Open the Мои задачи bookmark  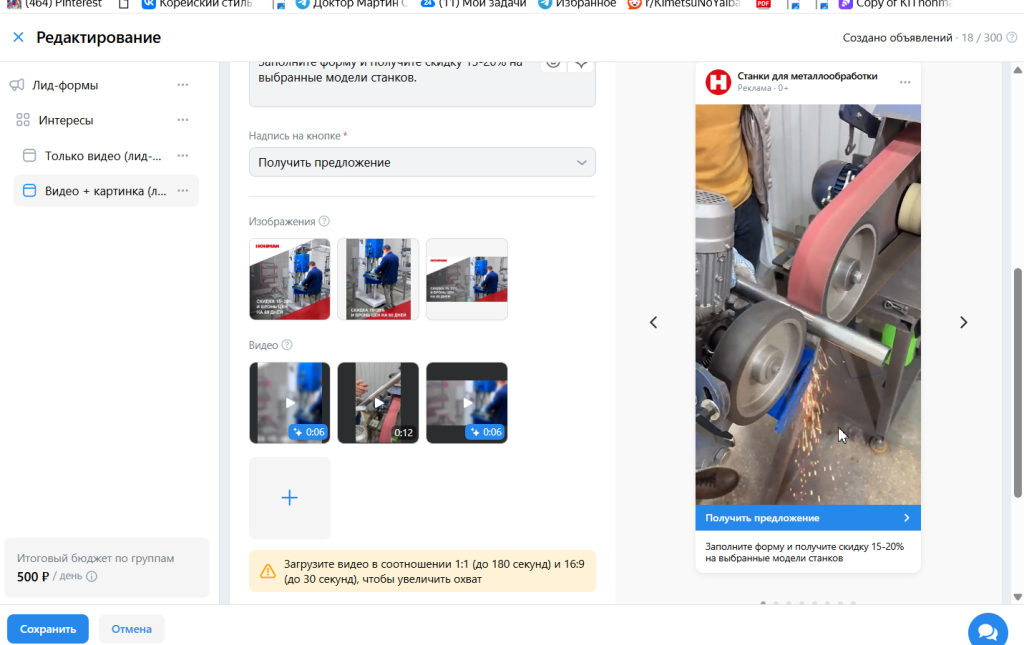point(473,4)
